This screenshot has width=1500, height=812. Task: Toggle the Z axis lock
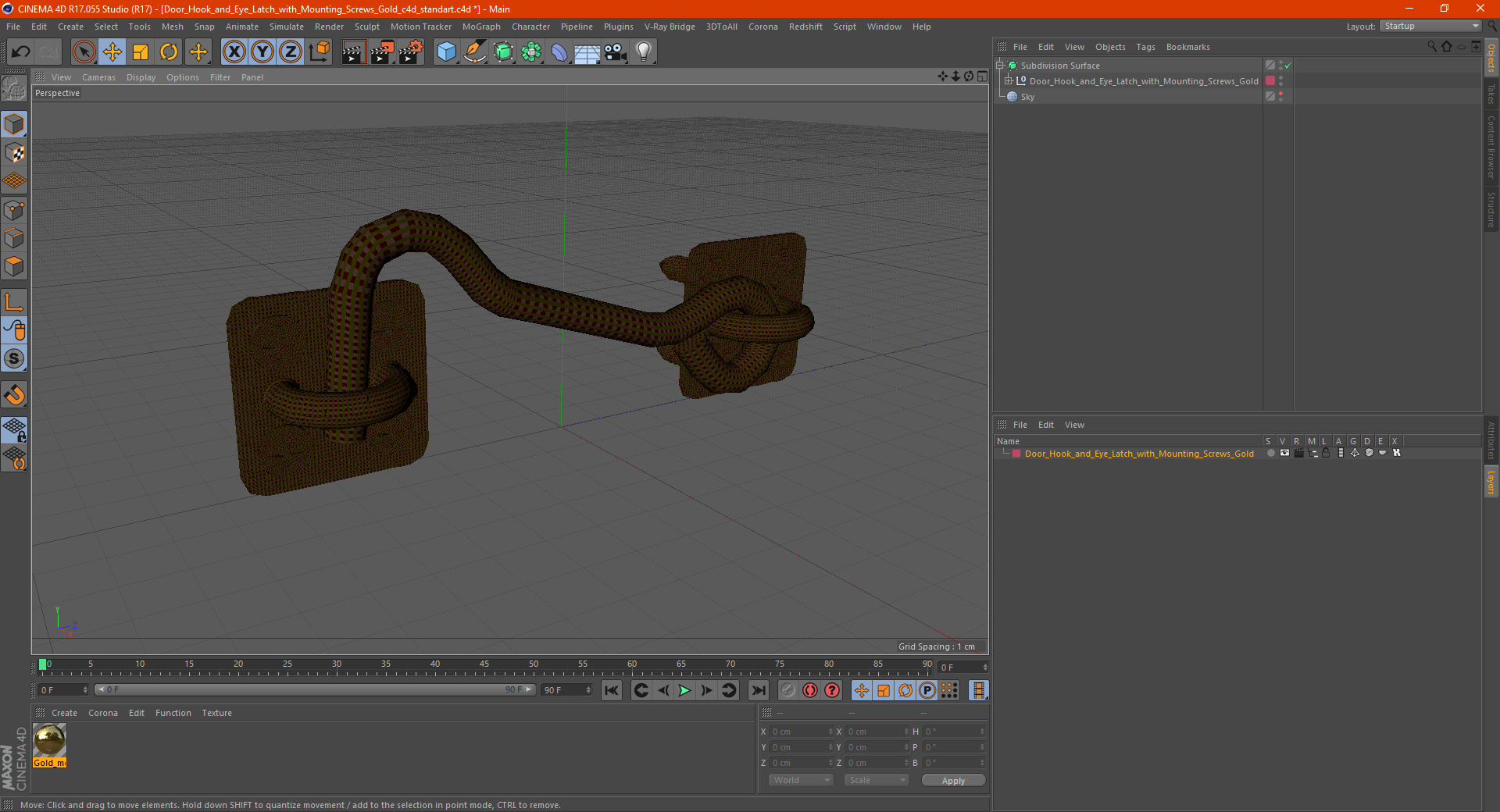[x=291, y=52]
